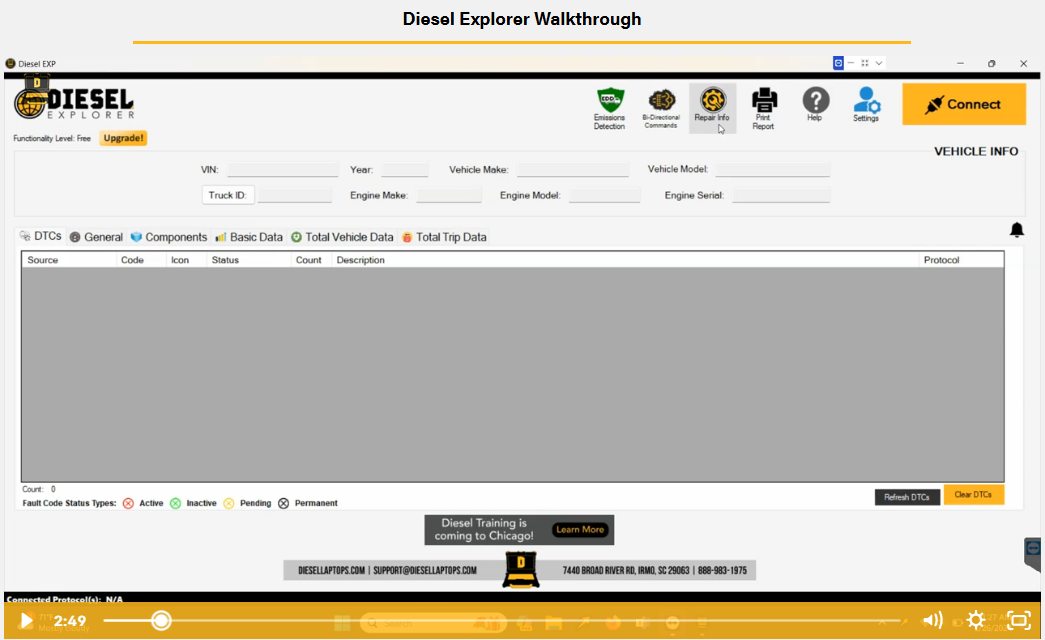1045x640 pixels.
Task: Expand the chevron dropdown in the title bar
Action: pos(879,63)
